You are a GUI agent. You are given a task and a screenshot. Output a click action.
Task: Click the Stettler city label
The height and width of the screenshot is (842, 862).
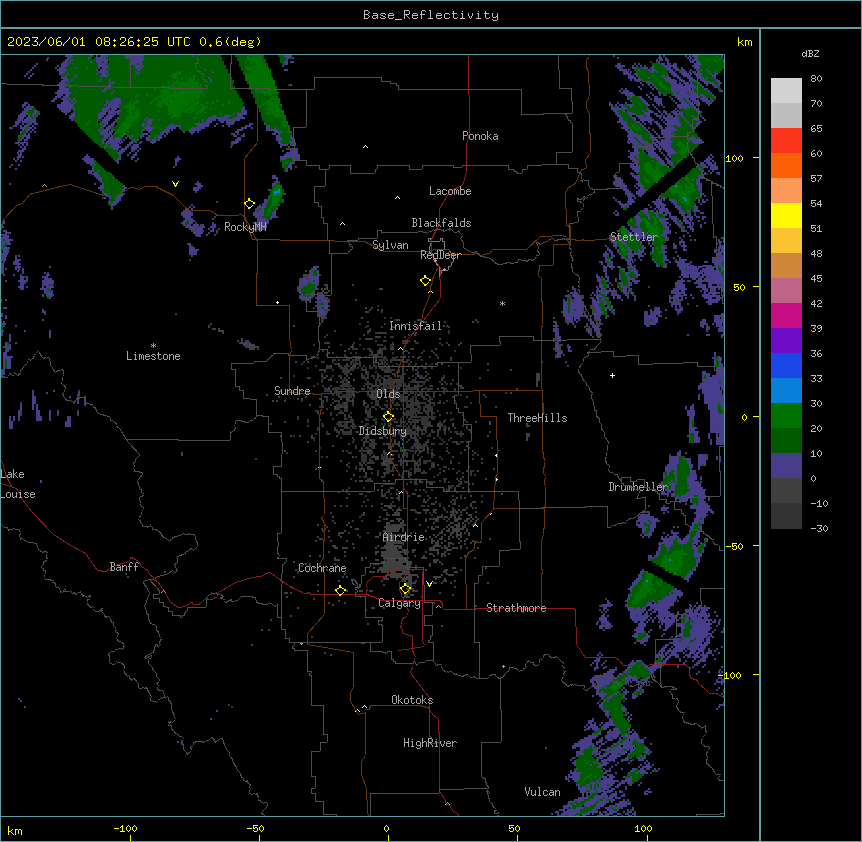633,237
